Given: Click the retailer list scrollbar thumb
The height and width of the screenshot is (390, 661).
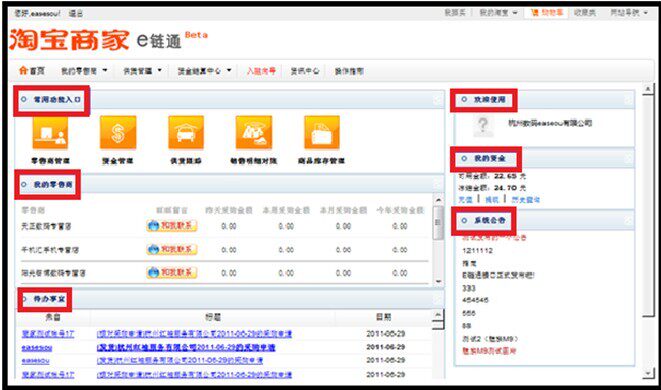Looking at the screenshot, I should (x=438, y=222).
